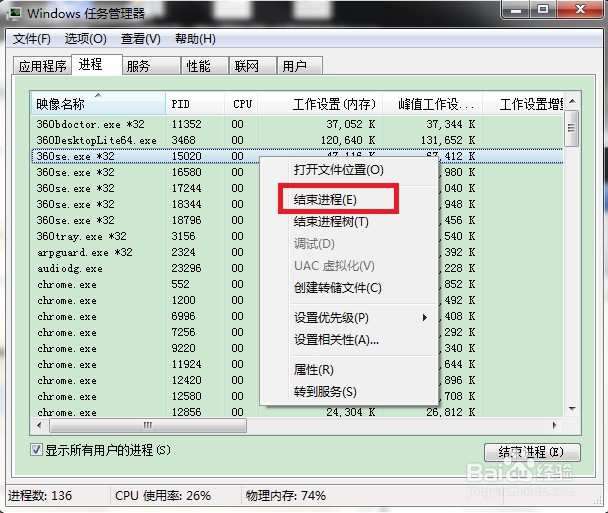Expand 设置优先级(P) submenu arrow
The image size is (608, 513).
(425, 318)
